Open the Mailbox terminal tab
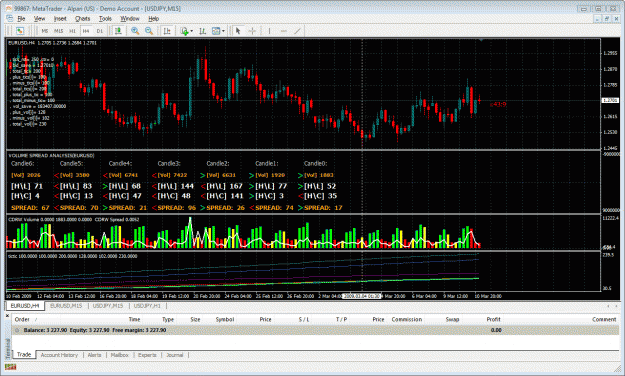625x376 pixels. (119, 355)
